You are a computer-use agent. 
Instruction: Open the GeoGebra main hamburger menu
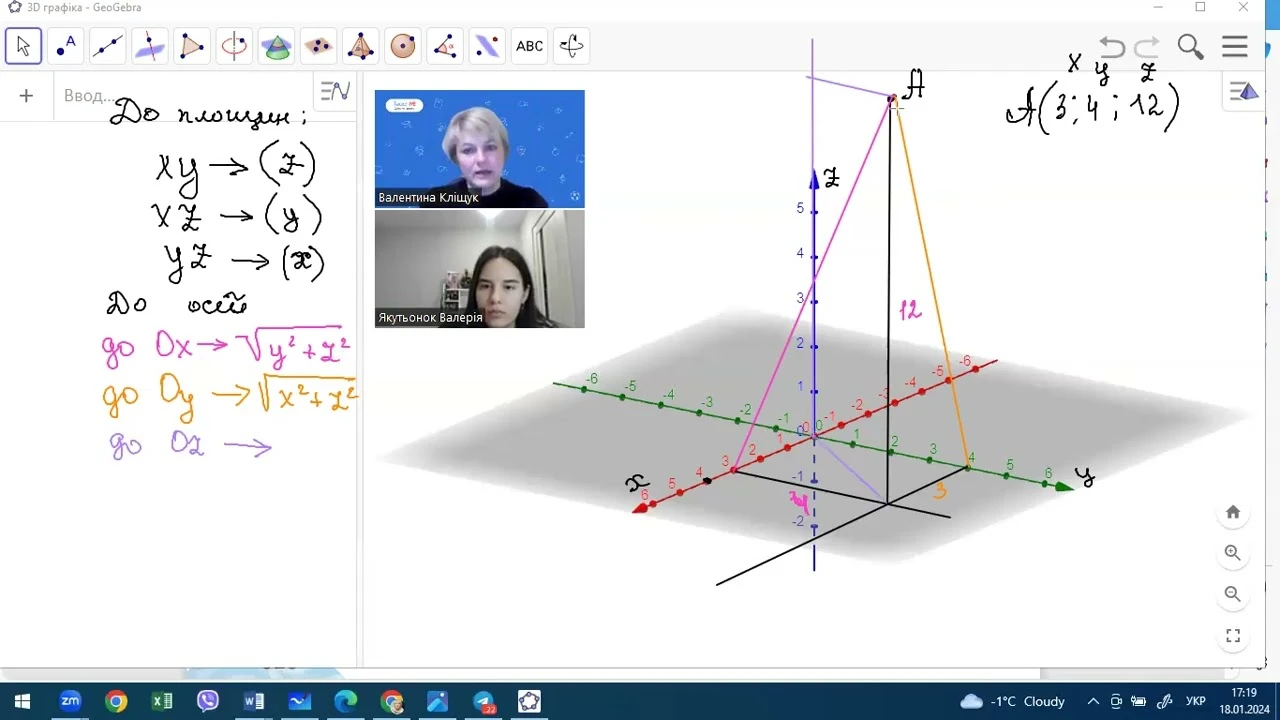click(1235, 47)
